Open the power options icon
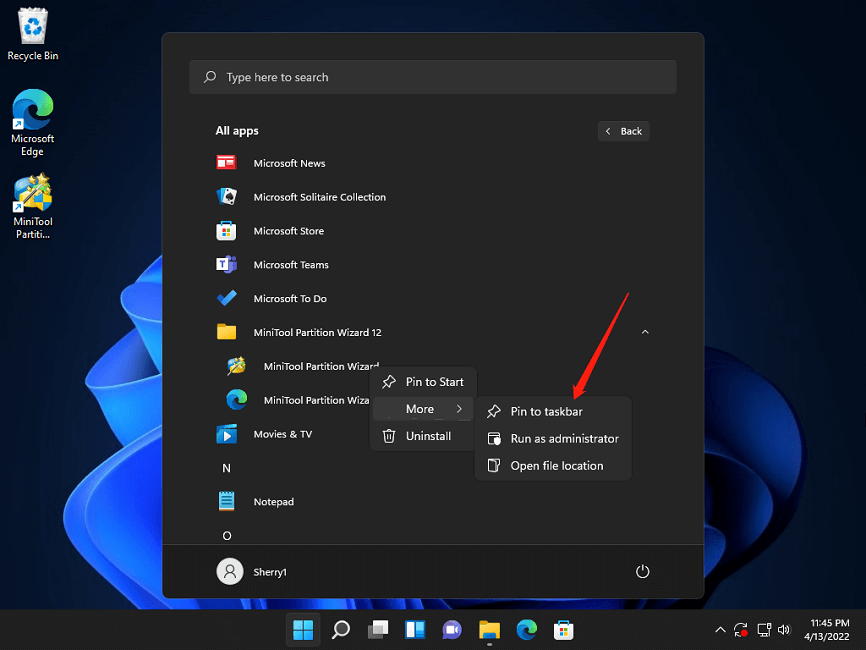866x650 pixels. (x=642, y=571)
